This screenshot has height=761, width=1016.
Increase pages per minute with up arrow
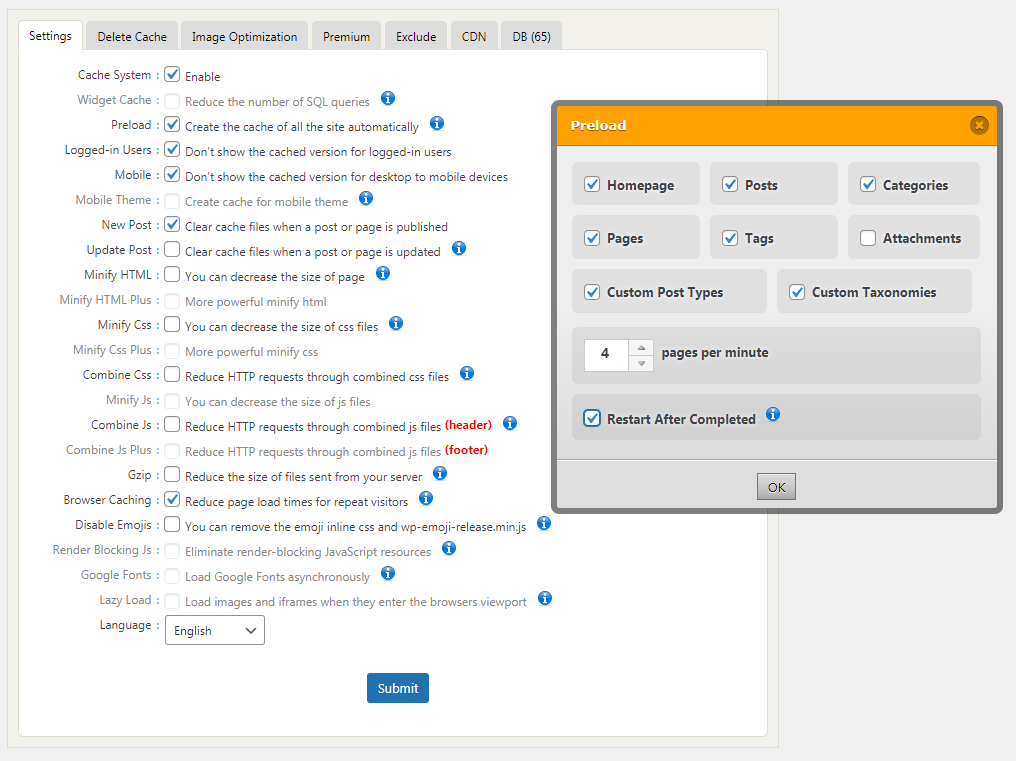641,348
